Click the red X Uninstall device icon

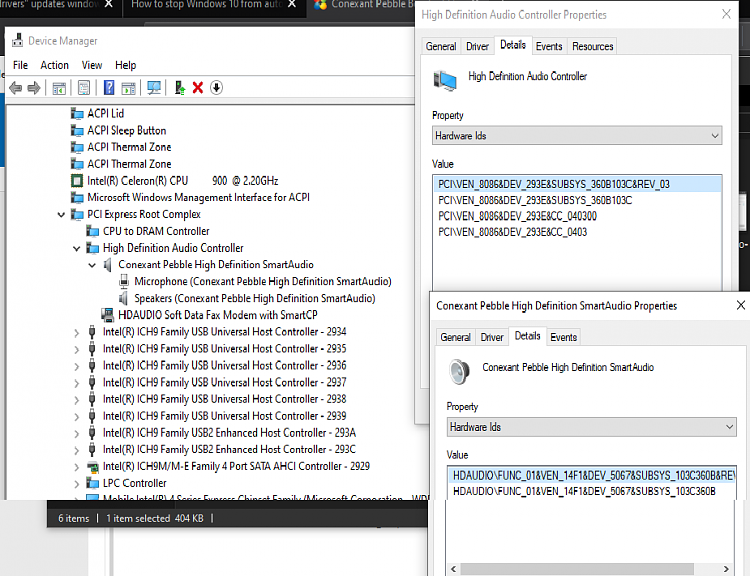click(198, 88)
